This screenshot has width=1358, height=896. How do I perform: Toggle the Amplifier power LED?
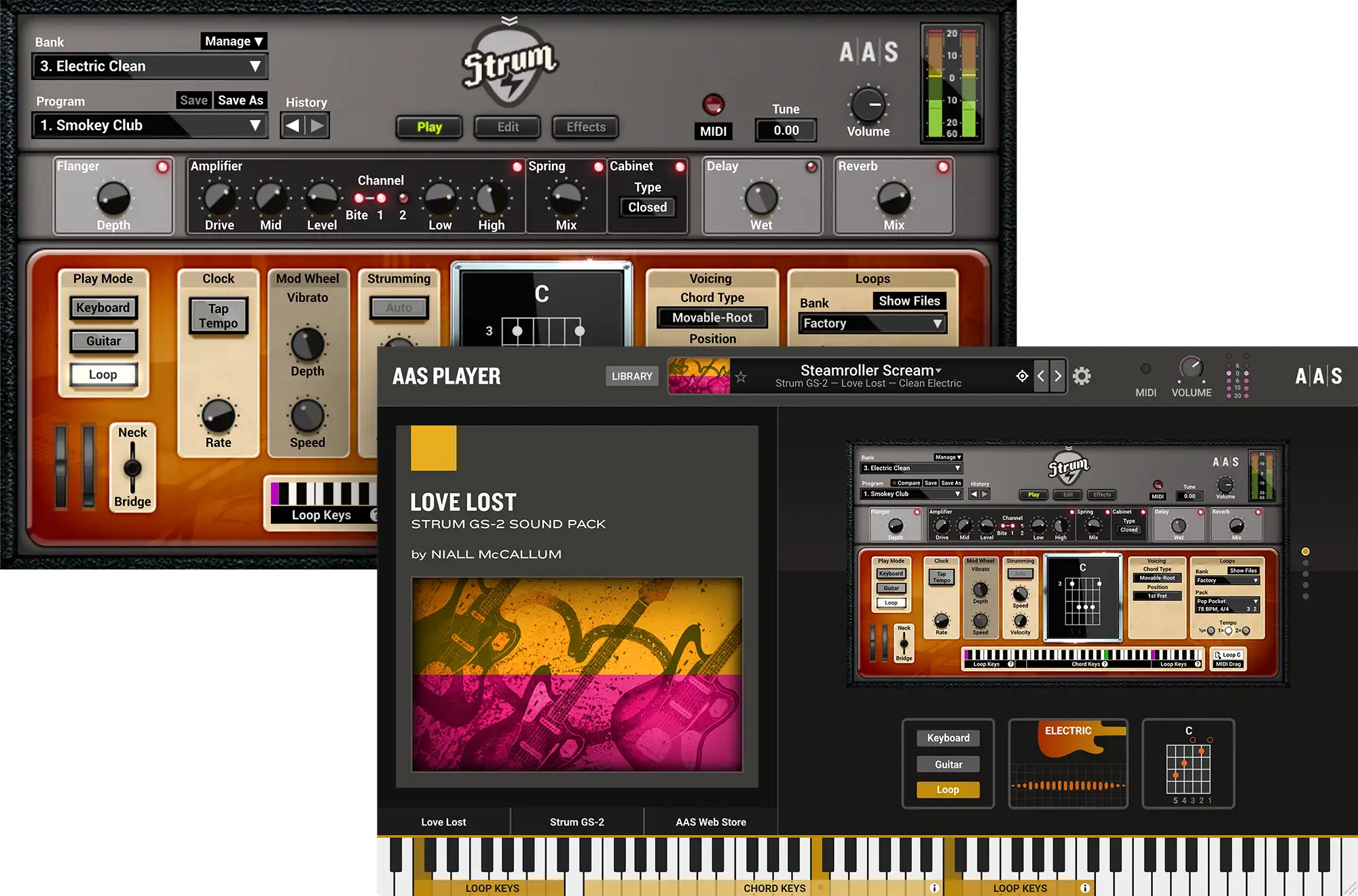coord(517,167)
